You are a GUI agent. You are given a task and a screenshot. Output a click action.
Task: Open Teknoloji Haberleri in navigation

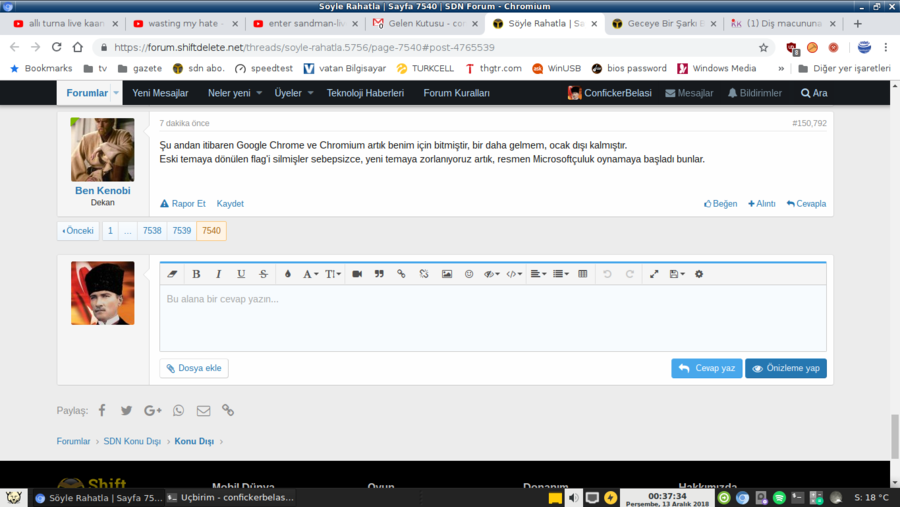365,93
